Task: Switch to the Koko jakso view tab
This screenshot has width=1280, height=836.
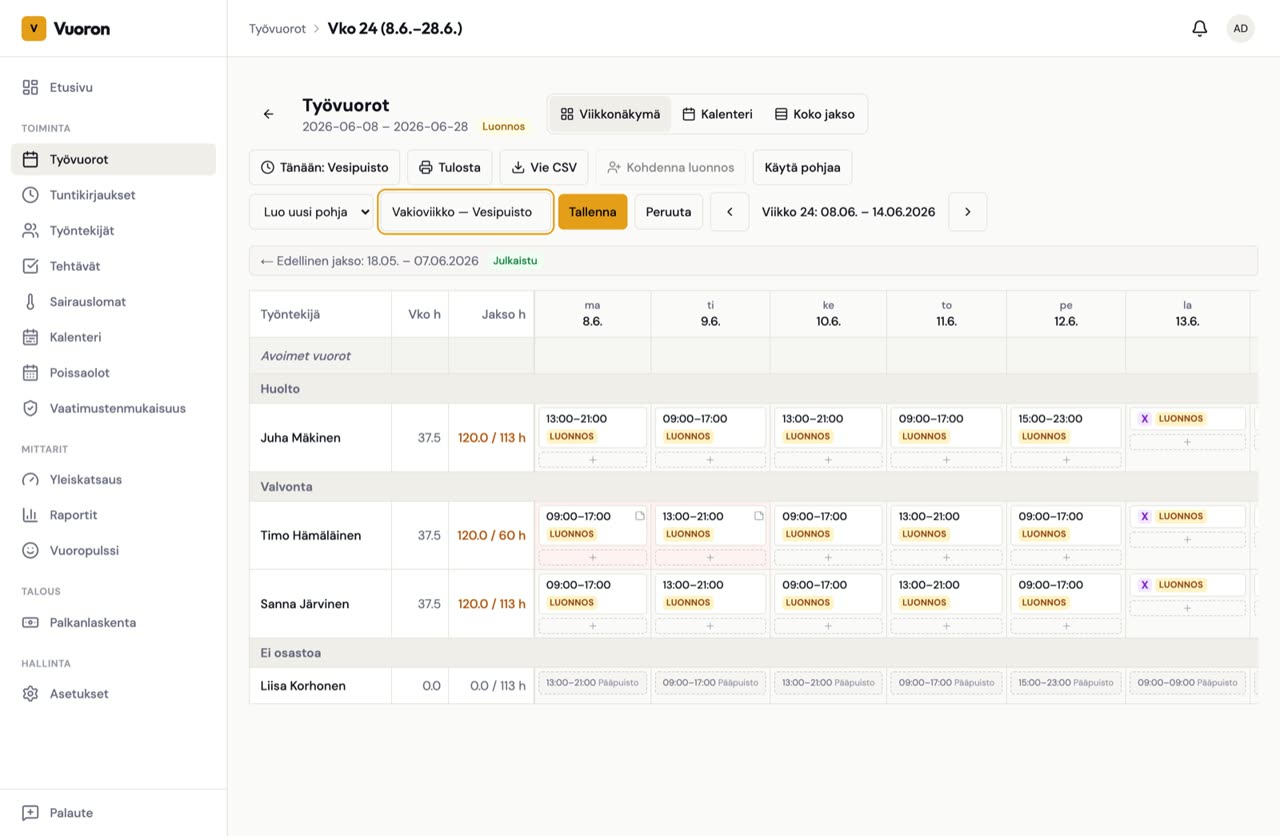Action: [814, 114]
